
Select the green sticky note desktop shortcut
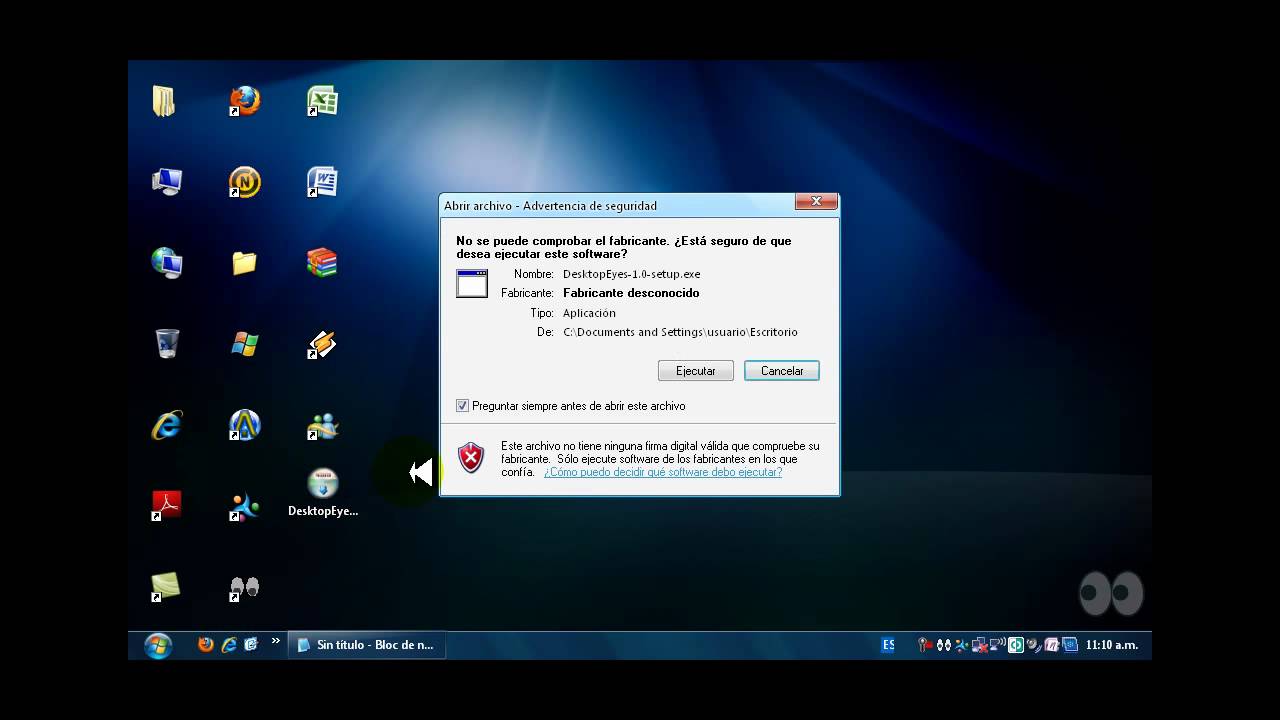tap(166, 587)
